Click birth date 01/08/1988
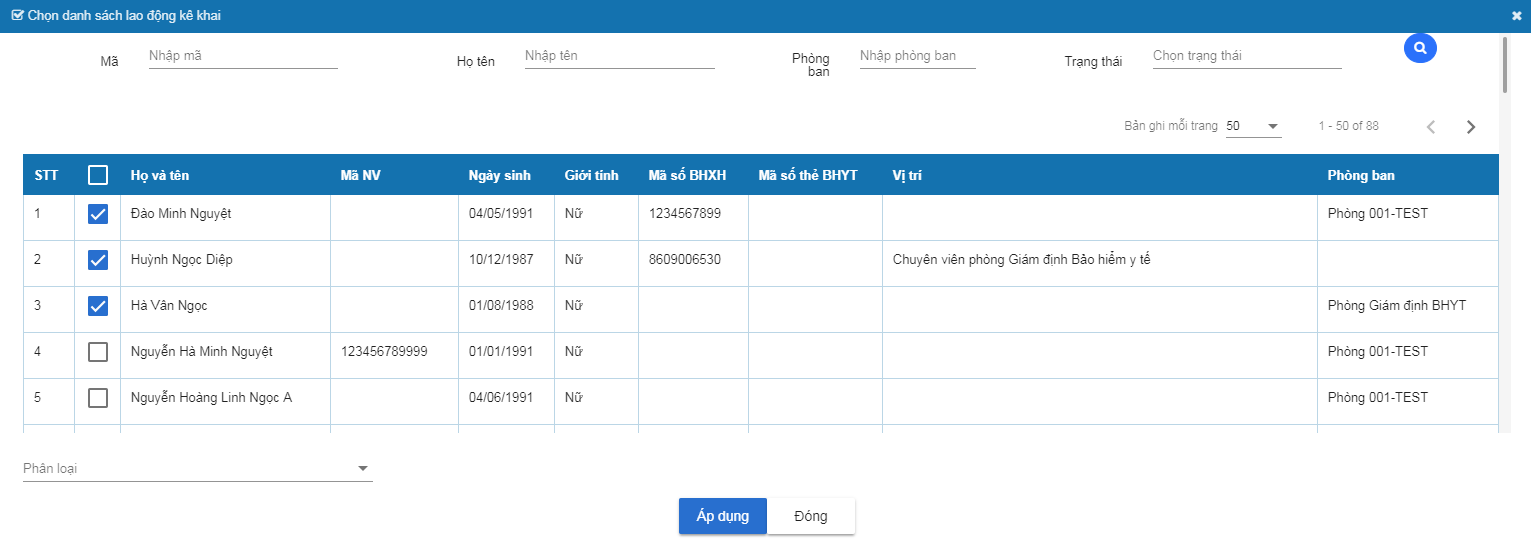Image resolution: width=1531 pixels, height=542 pixels. point(501,306)
